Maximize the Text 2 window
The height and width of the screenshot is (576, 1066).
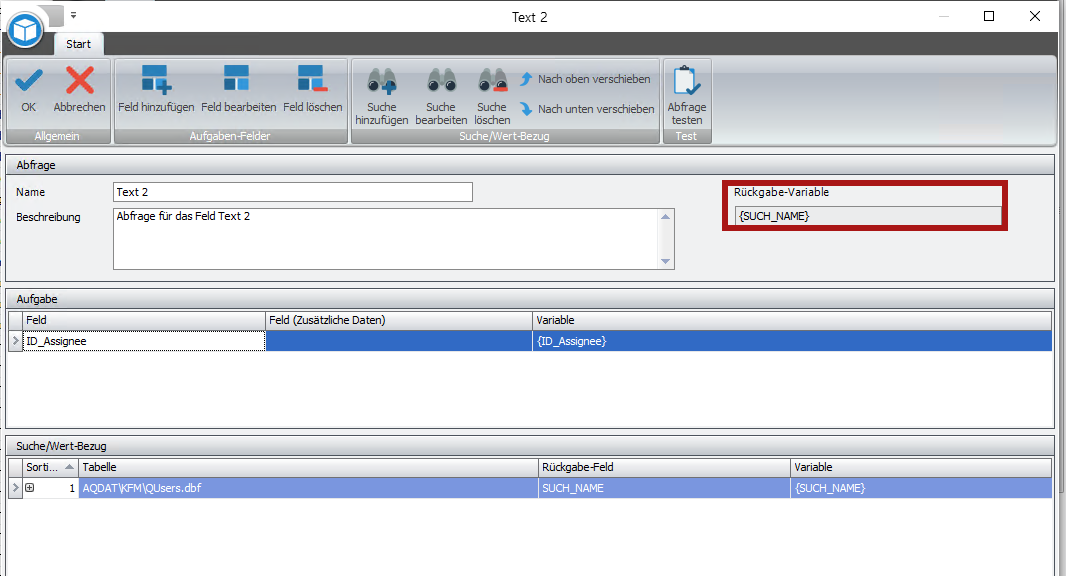[989, 16]
